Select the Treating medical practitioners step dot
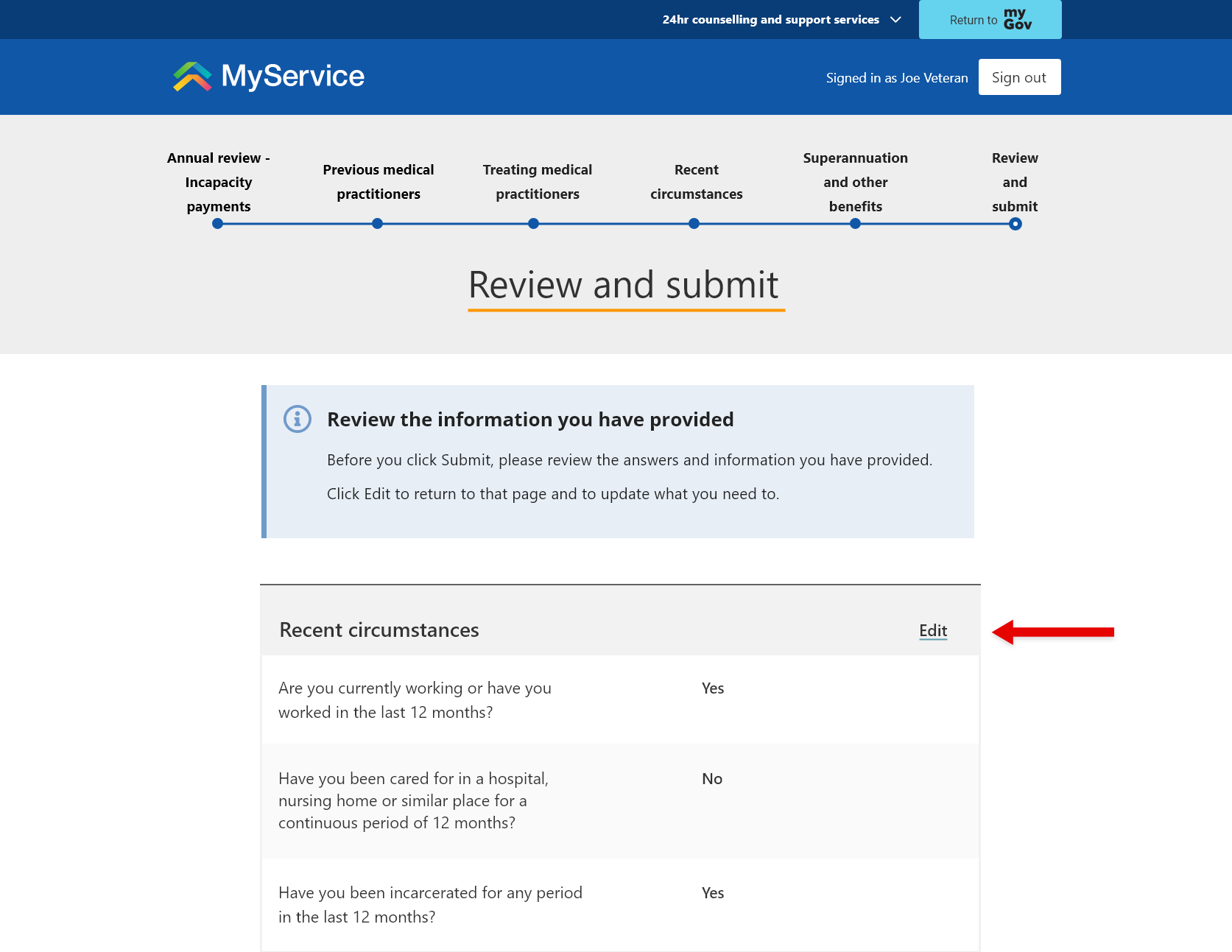 533,223
